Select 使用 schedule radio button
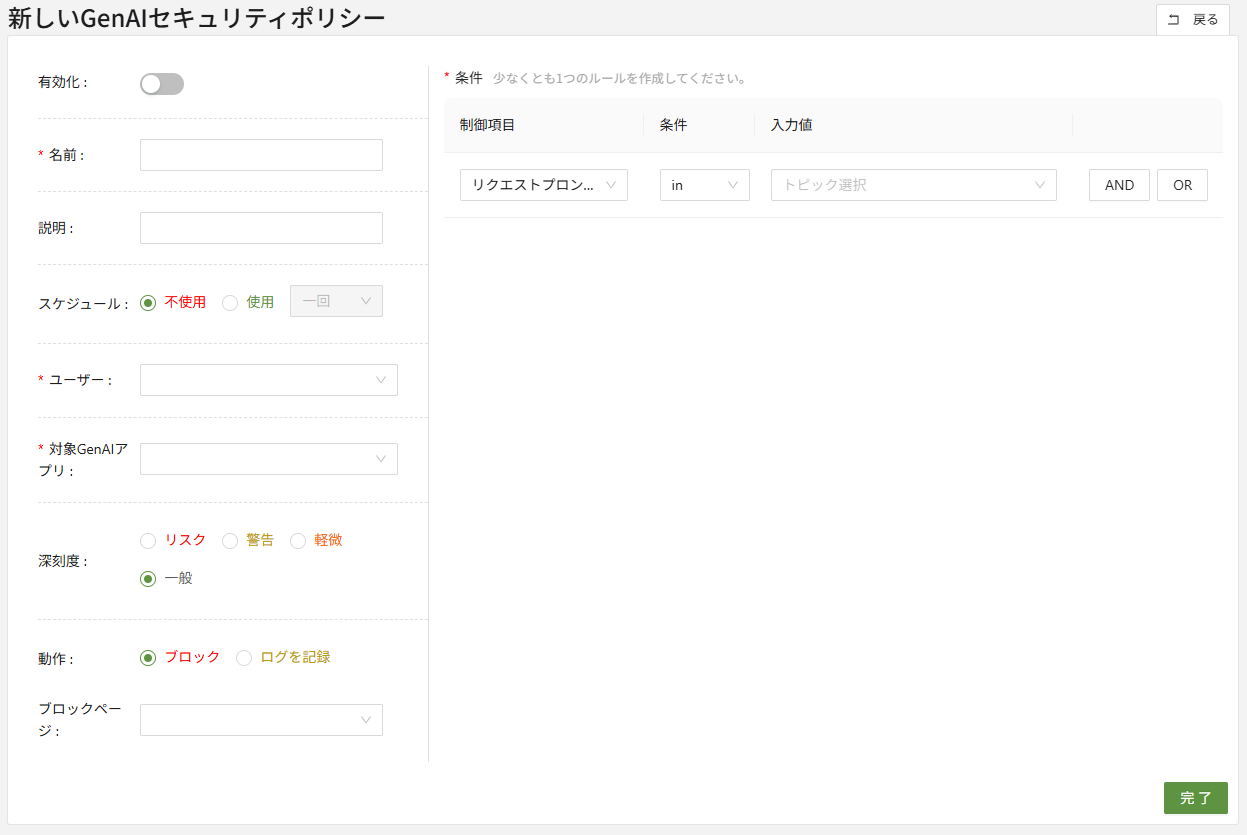The height and width of the screenshot is (835, 1247). (231, 303)
